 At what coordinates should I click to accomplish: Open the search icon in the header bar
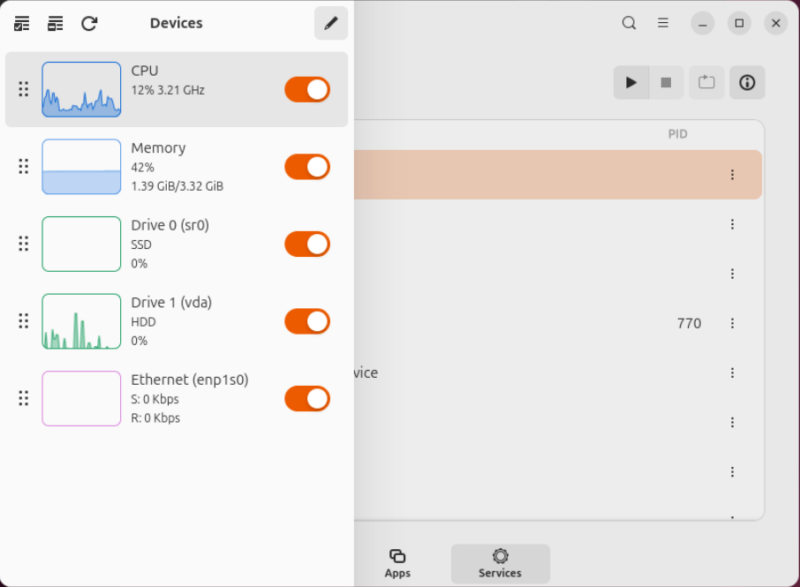point(629,22)
